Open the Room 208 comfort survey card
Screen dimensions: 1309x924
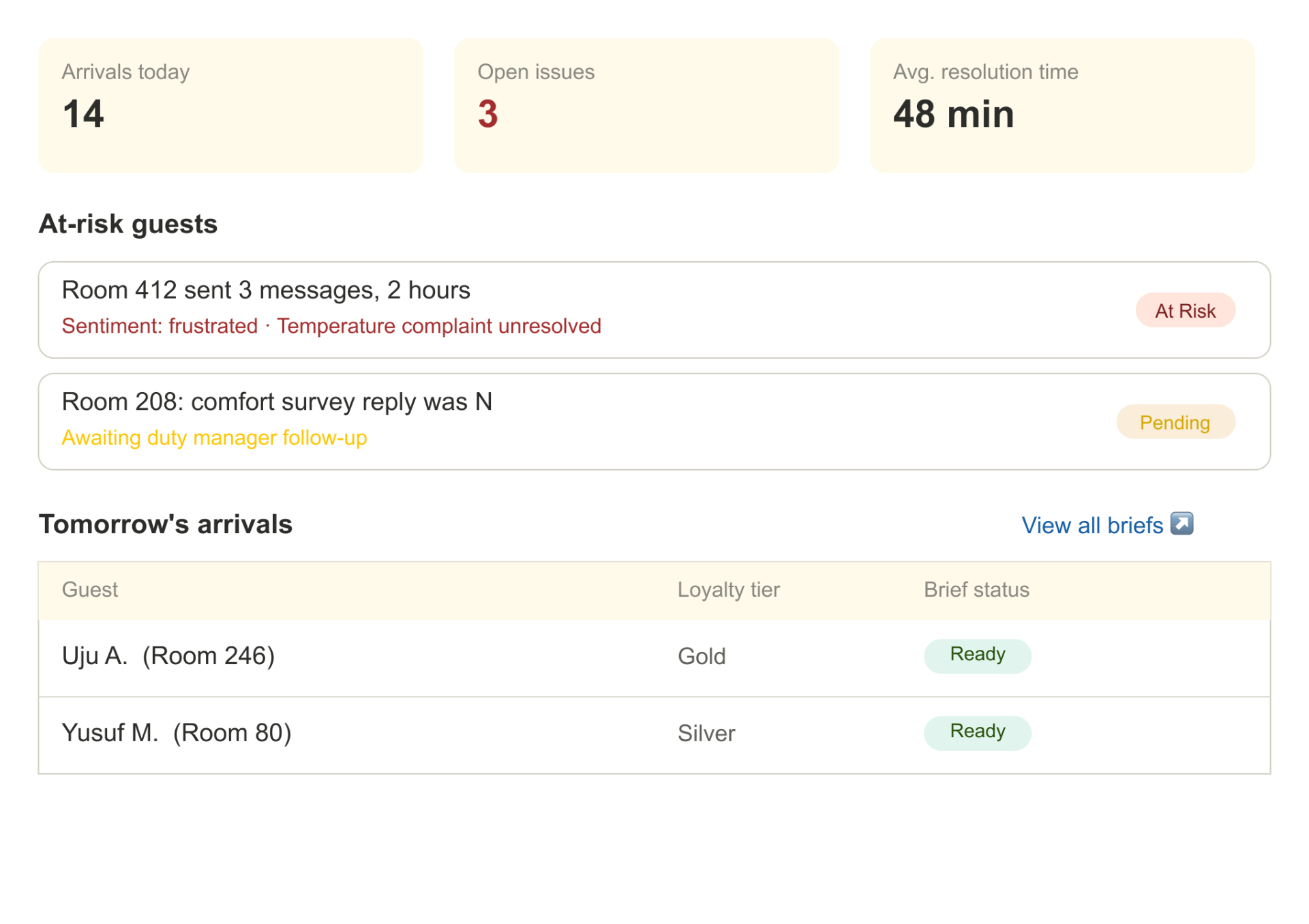coord(654,421)
